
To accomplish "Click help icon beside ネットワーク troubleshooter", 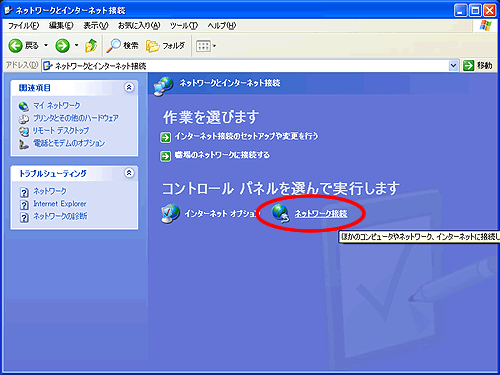I will click(24, 192).
